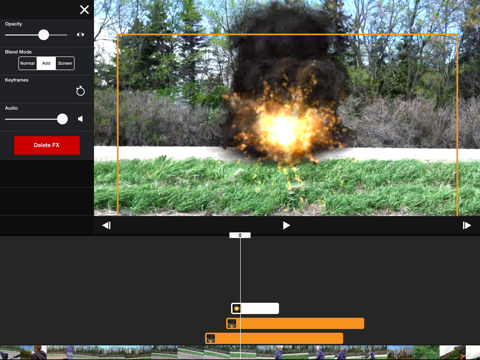The height and width of the screenshot is (360, 480).
Task: Select Screen blend mode
Action: point(65,63)
